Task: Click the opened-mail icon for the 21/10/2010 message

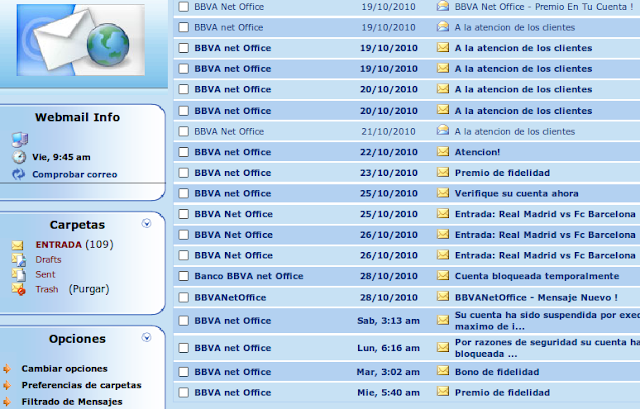Action: coord(443,131)
